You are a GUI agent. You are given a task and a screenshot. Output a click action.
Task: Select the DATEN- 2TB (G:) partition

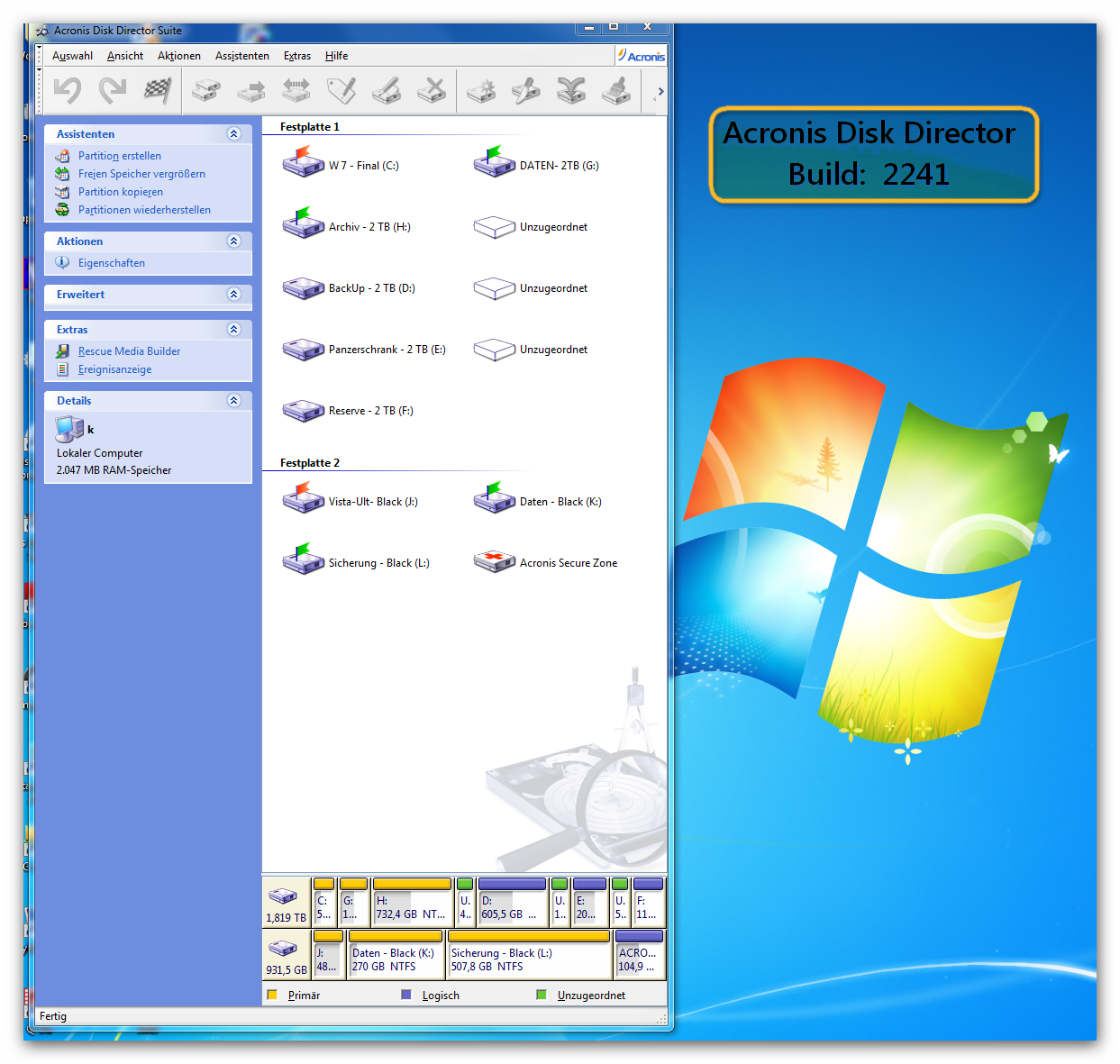pyautogui.click(x=536, y=164)
